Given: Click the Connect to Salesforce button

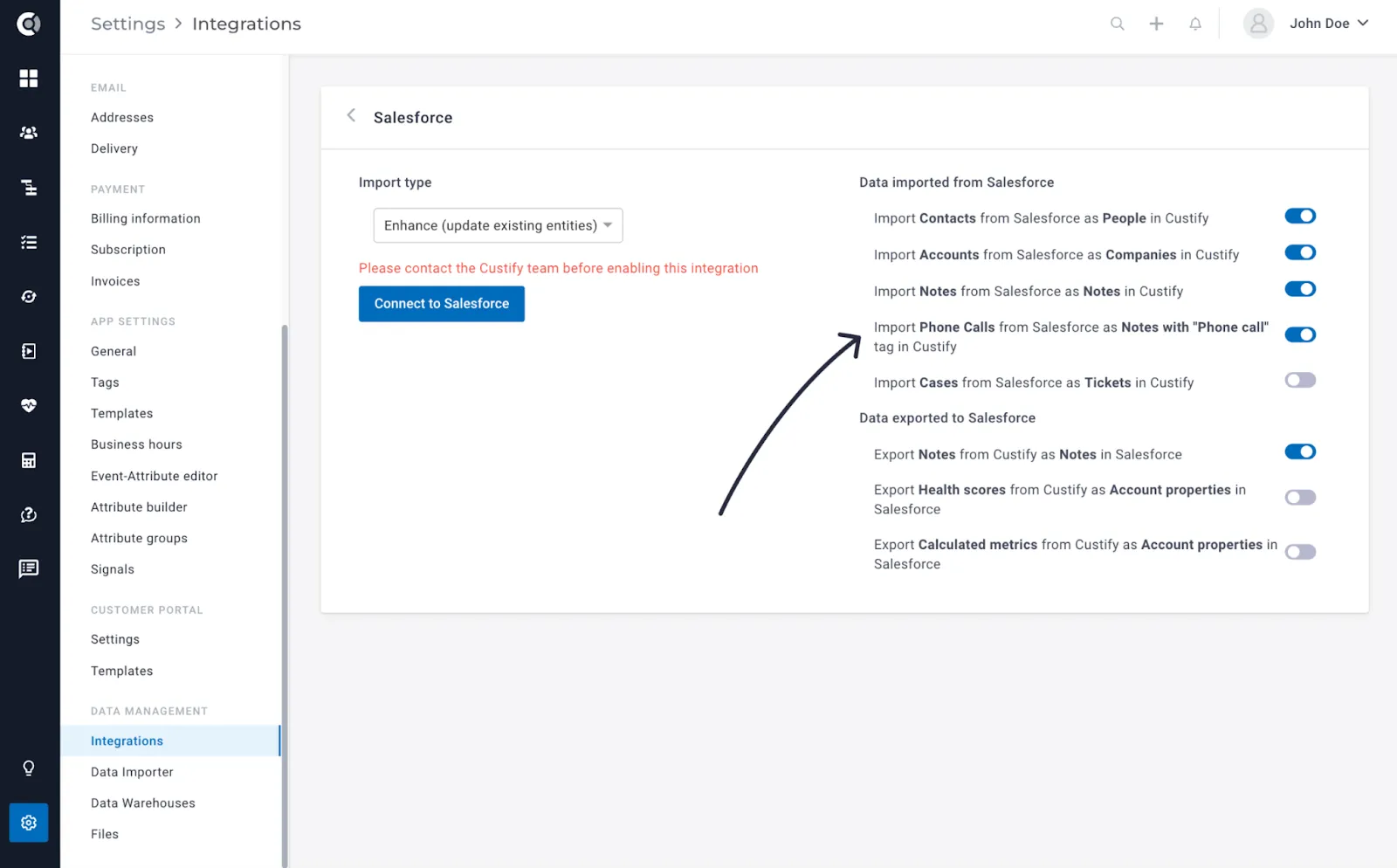Looking at the screenshot, I should (x=442, y=304).
